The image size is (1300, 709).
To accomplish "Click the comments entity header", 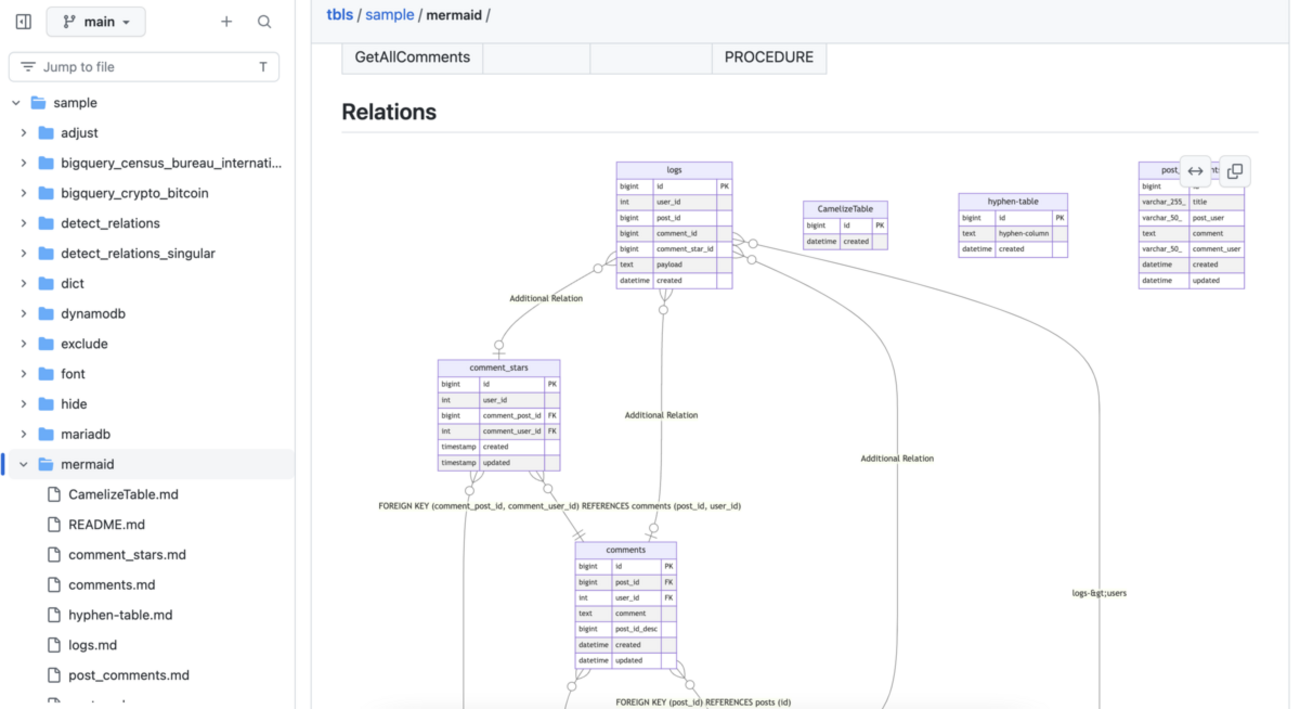I will point(626,550).
